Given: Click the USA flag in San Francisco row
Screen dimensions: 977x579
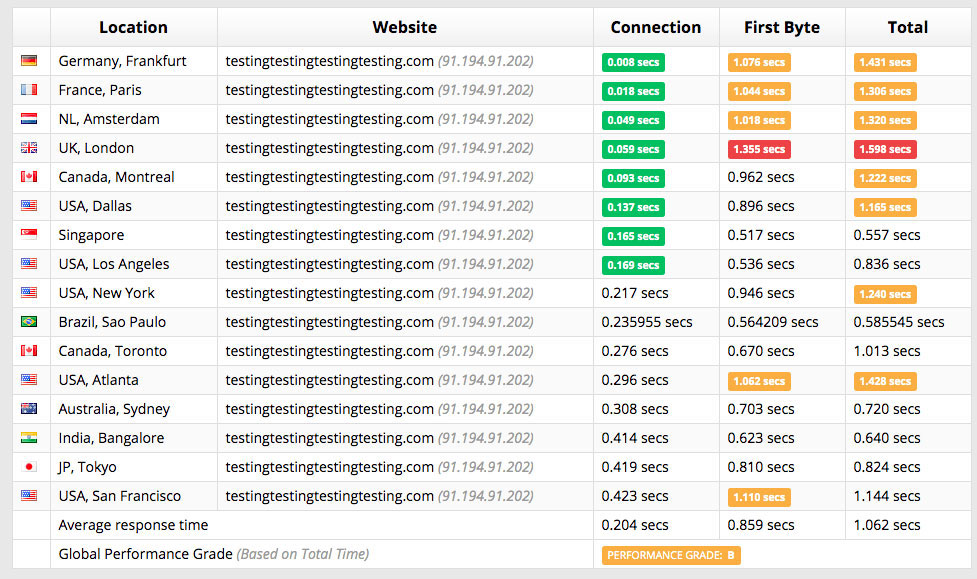Looking at the screenshot, I should coord(29,495).
